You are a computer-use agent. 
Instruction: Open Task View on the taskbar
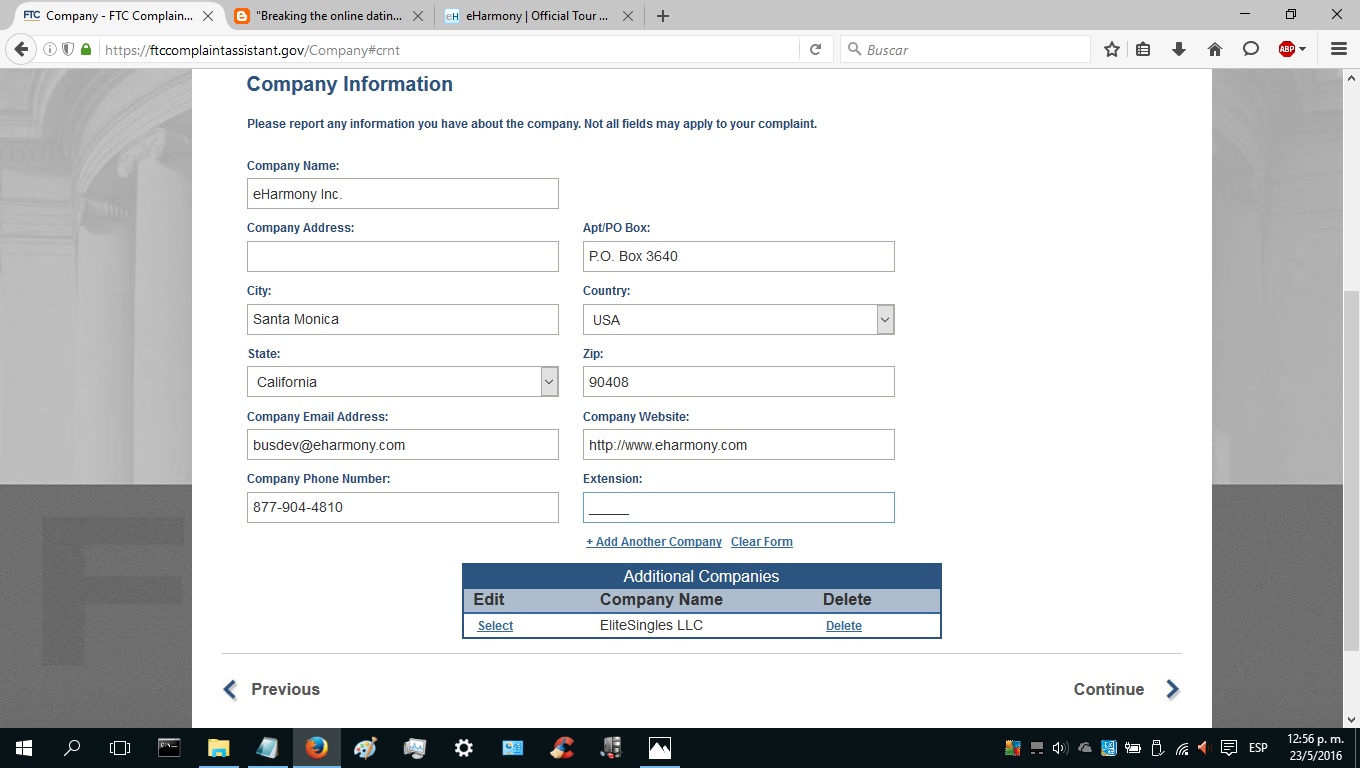[120, 747]
